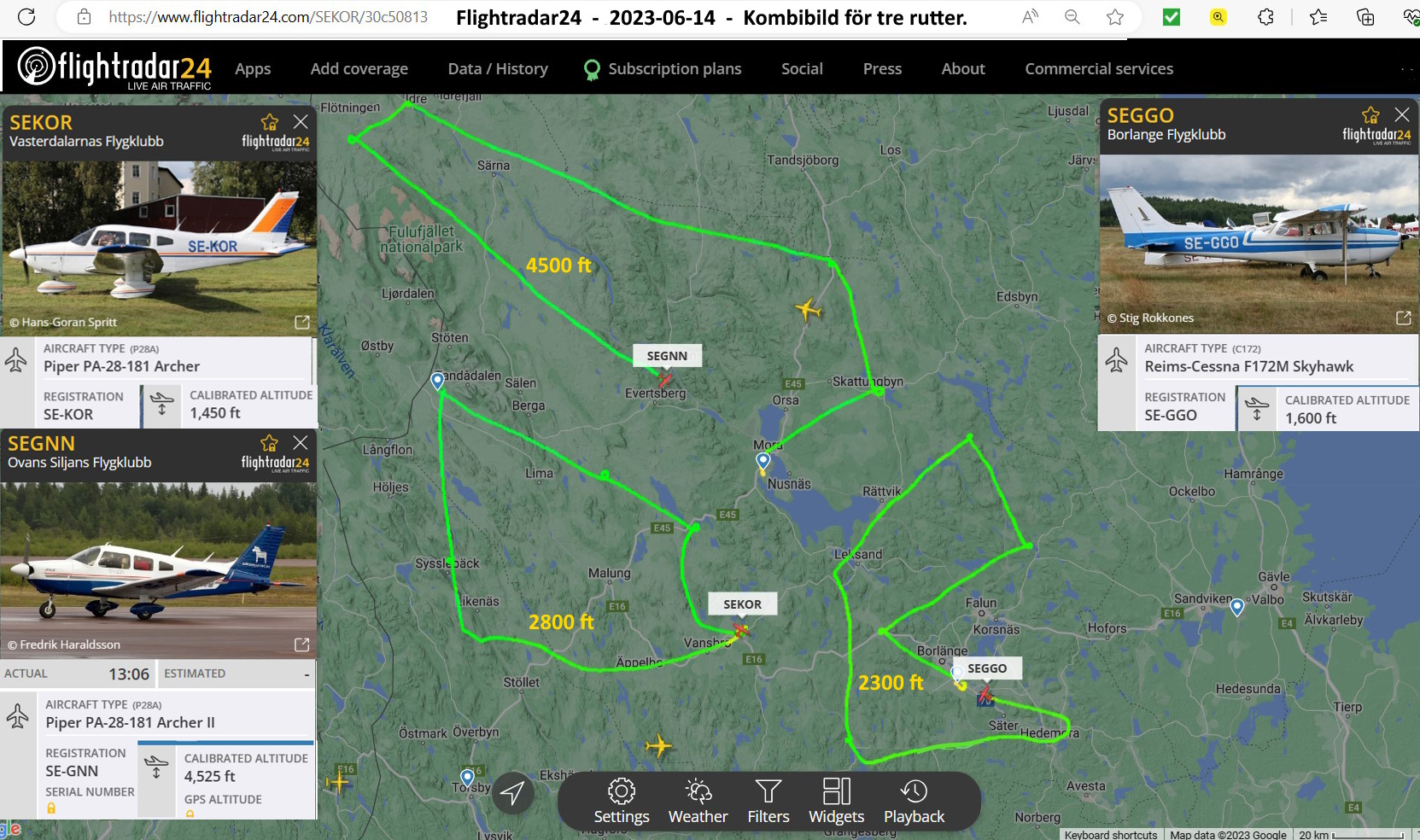Open the Apps menu item
The image size is (1420, 840).
pos(253,69)
